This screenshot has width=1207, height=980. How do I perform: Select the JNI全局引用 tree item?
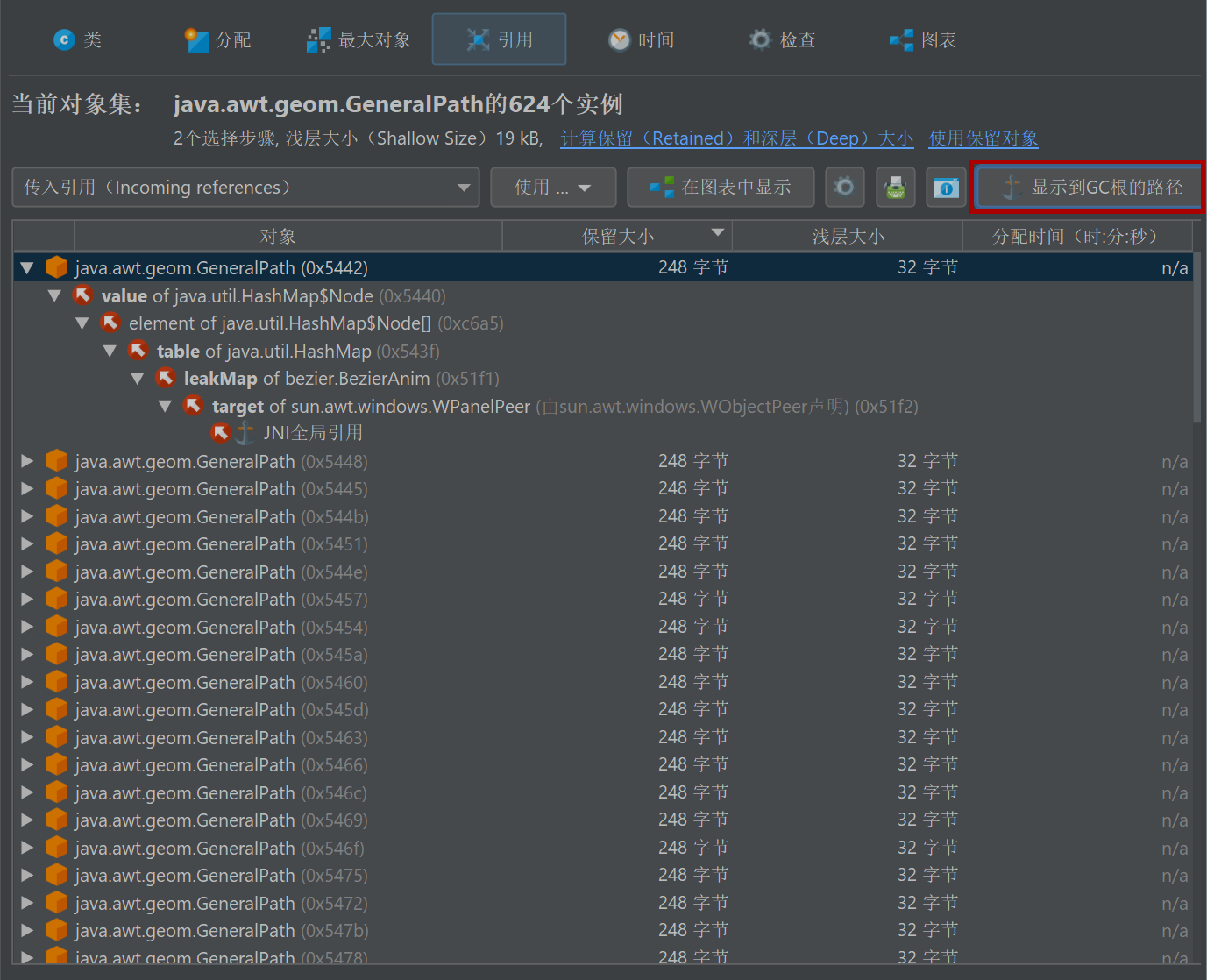click(313, 433)
